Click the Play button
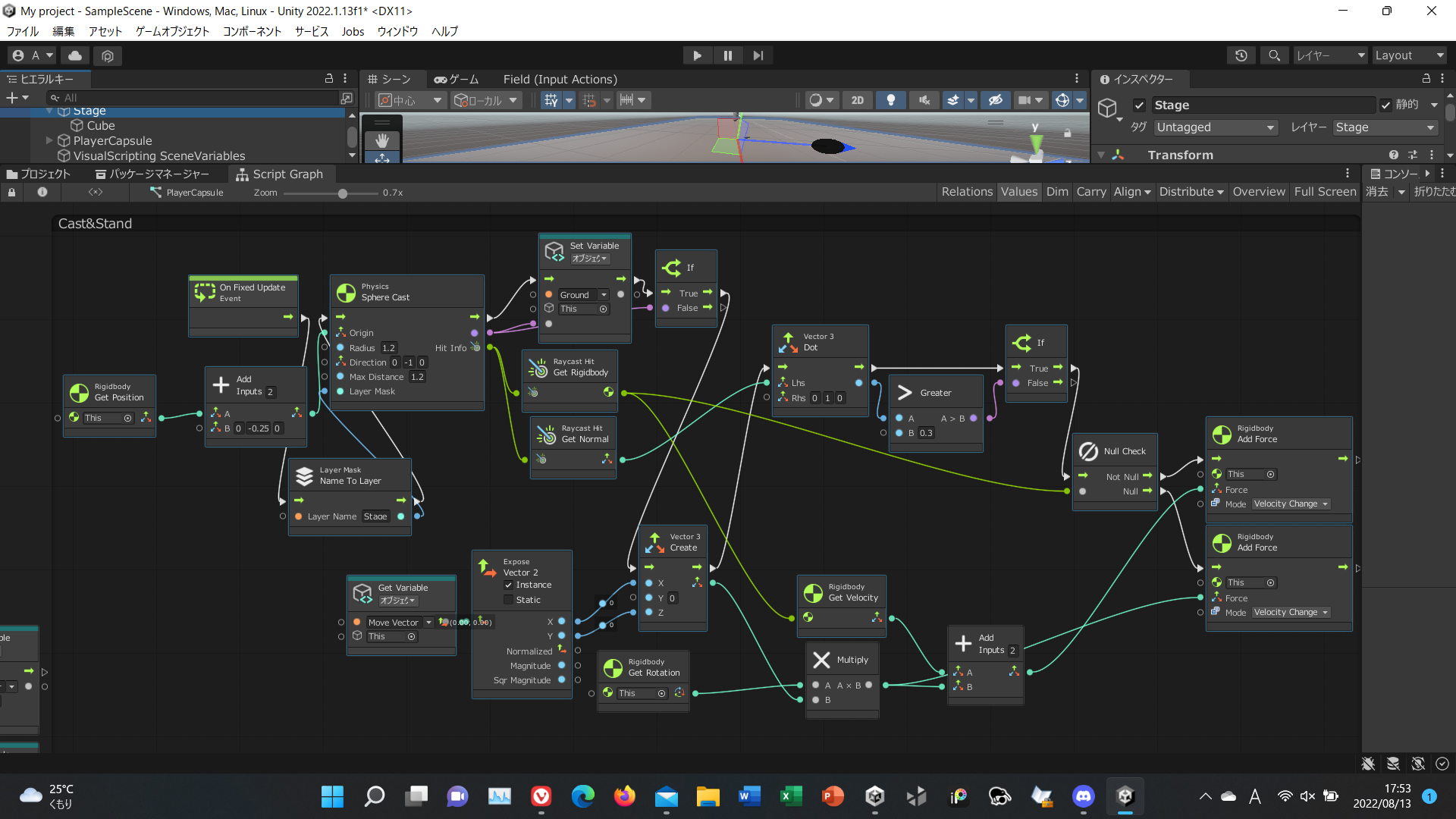 pyautogui.click(x=697, y=55)
